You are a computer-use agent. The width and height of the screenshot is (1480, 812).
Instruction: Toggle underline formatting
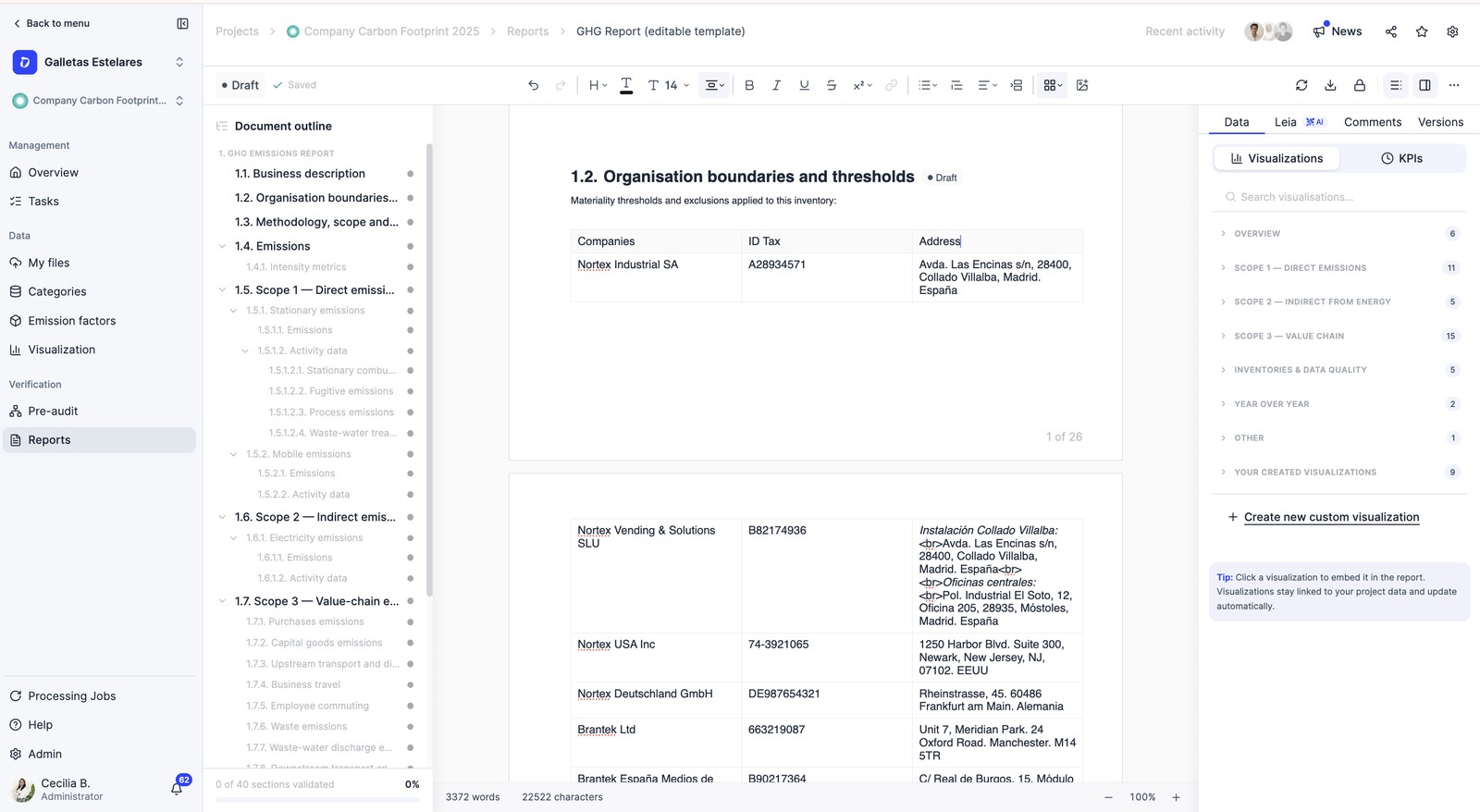804,85
